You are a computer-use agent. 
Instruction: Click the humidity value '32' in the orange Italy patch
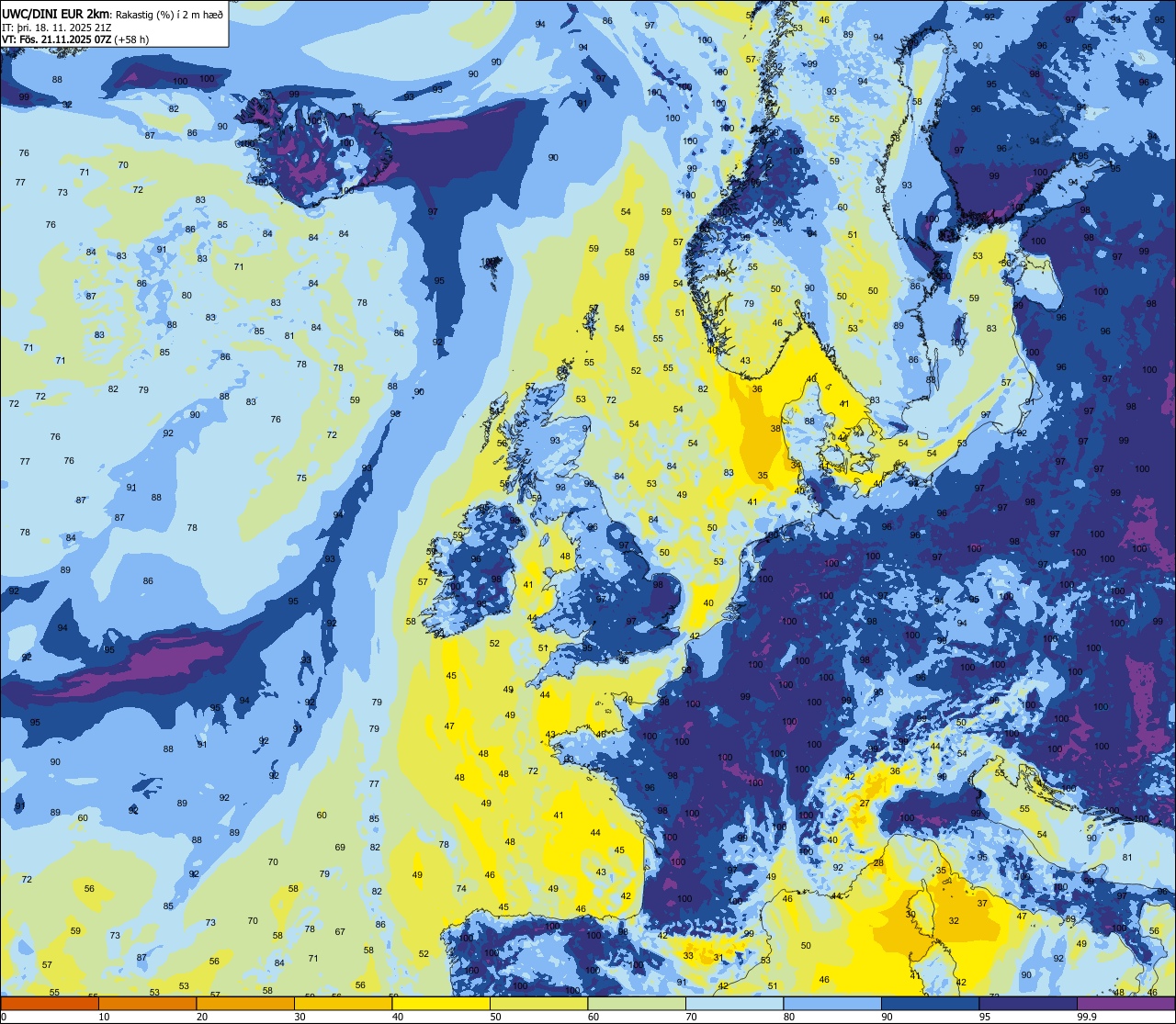coord(954,921)
